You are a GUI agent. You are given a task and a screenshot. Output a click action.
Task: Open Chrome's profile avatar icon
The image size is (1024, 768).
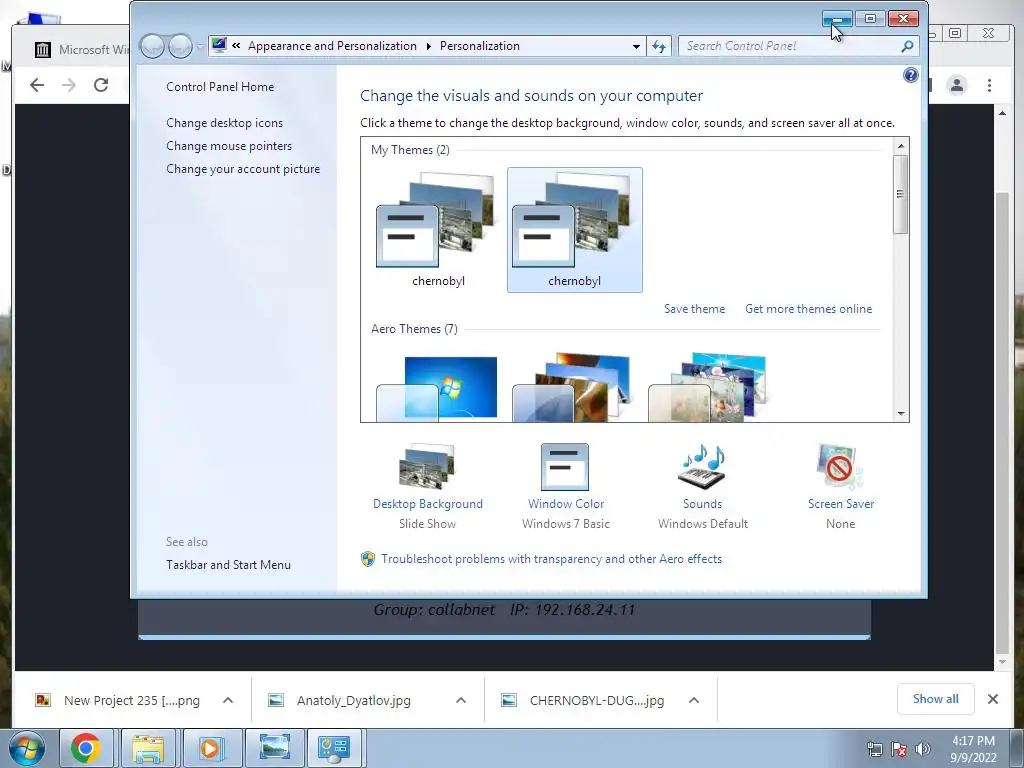pos(957,85)
